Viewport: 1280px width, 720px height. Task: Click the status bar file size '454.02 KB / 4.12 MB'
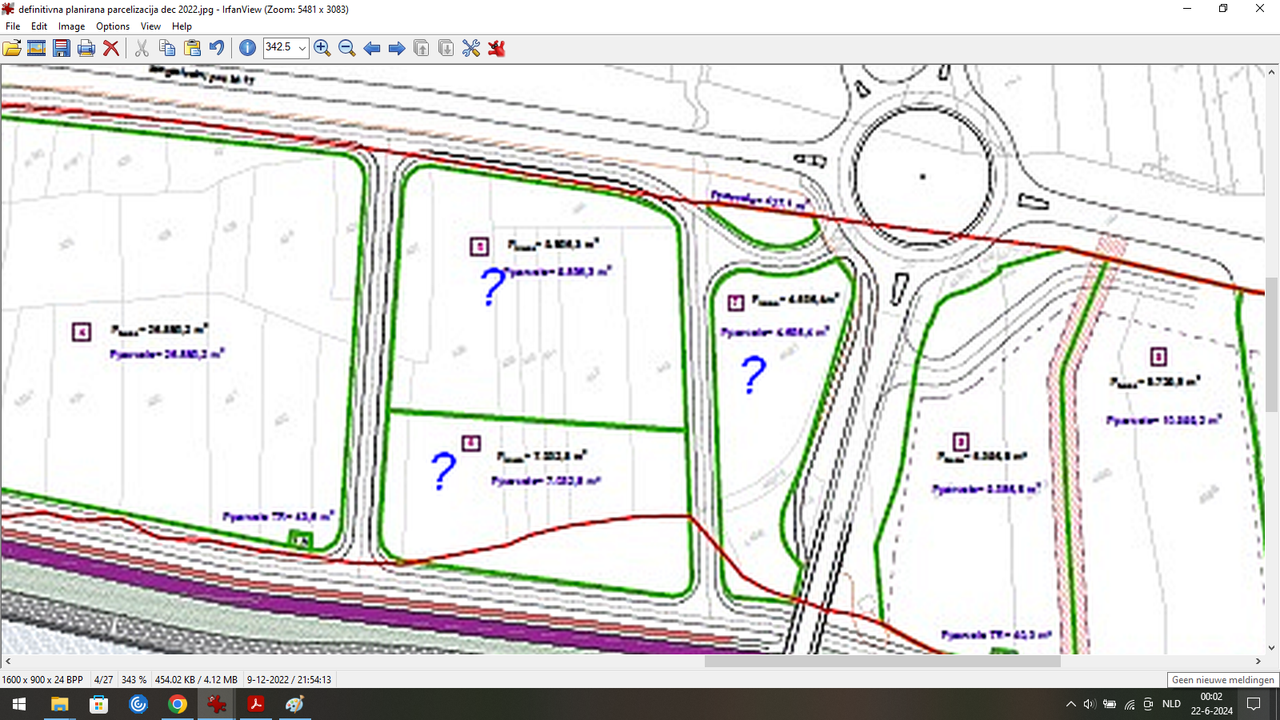pos(196,679)
